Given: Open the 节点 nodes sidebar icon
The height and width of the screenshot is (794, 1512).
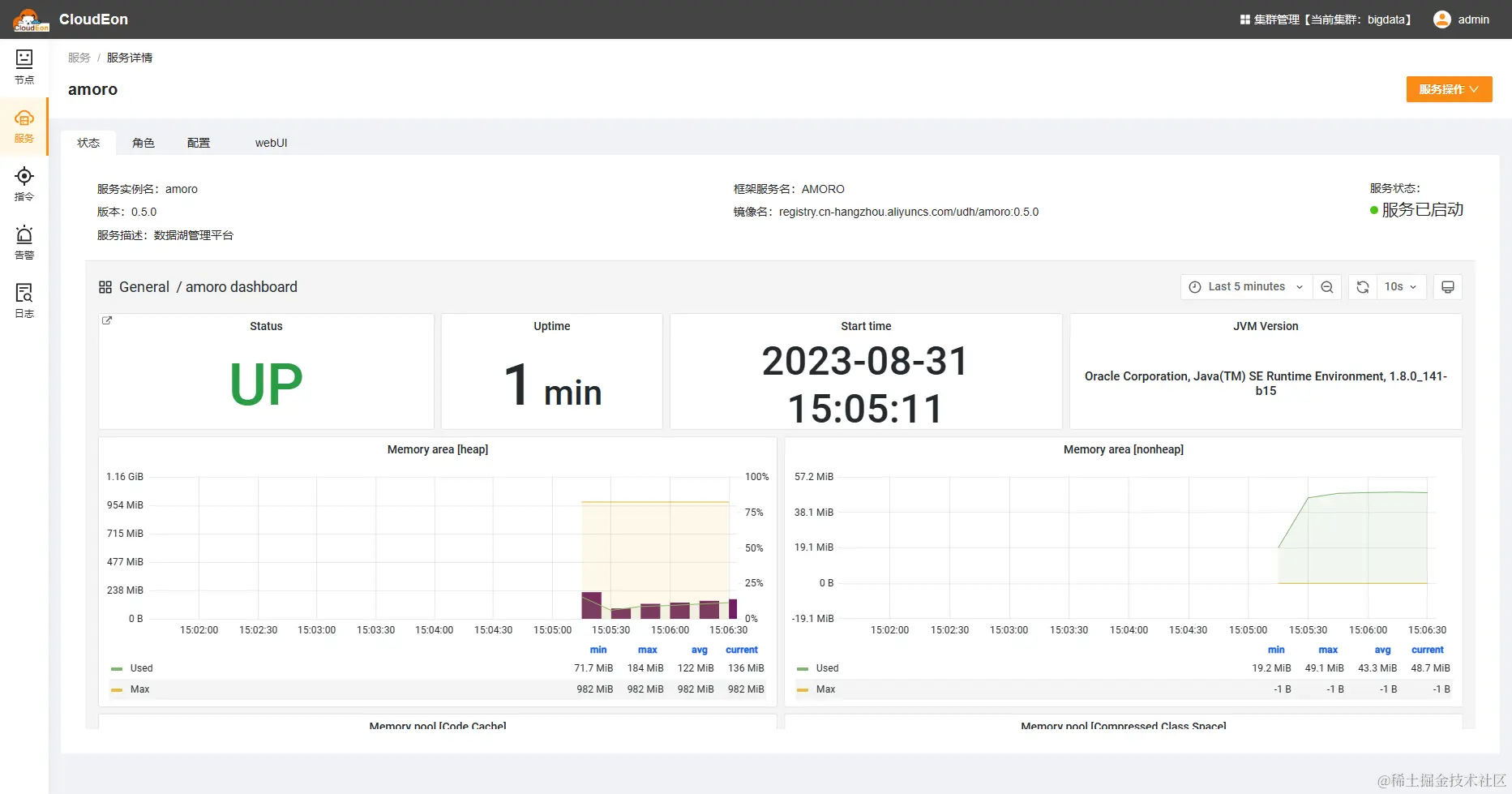Looking at the screenshot, I should 24,67.
